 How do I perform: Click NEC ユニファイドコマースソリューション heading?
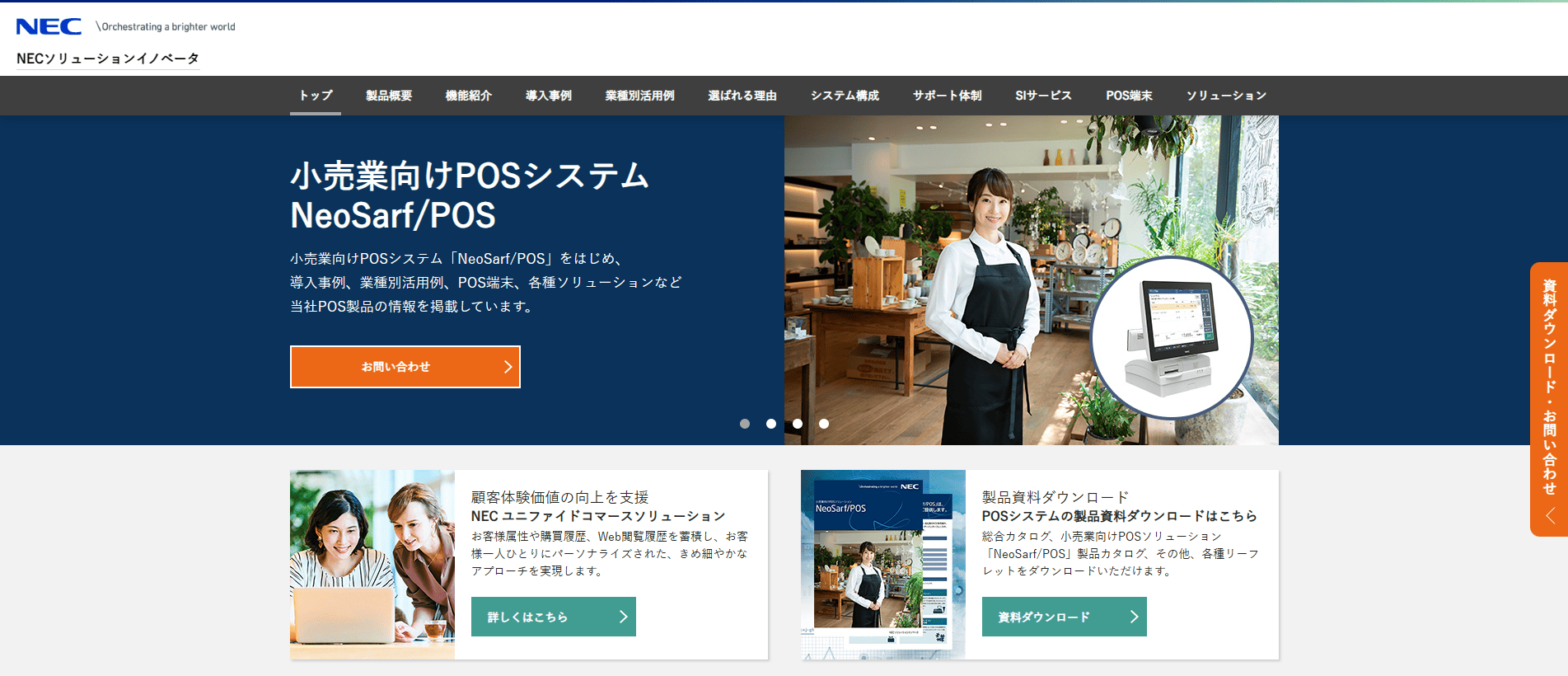coord(598,516)
